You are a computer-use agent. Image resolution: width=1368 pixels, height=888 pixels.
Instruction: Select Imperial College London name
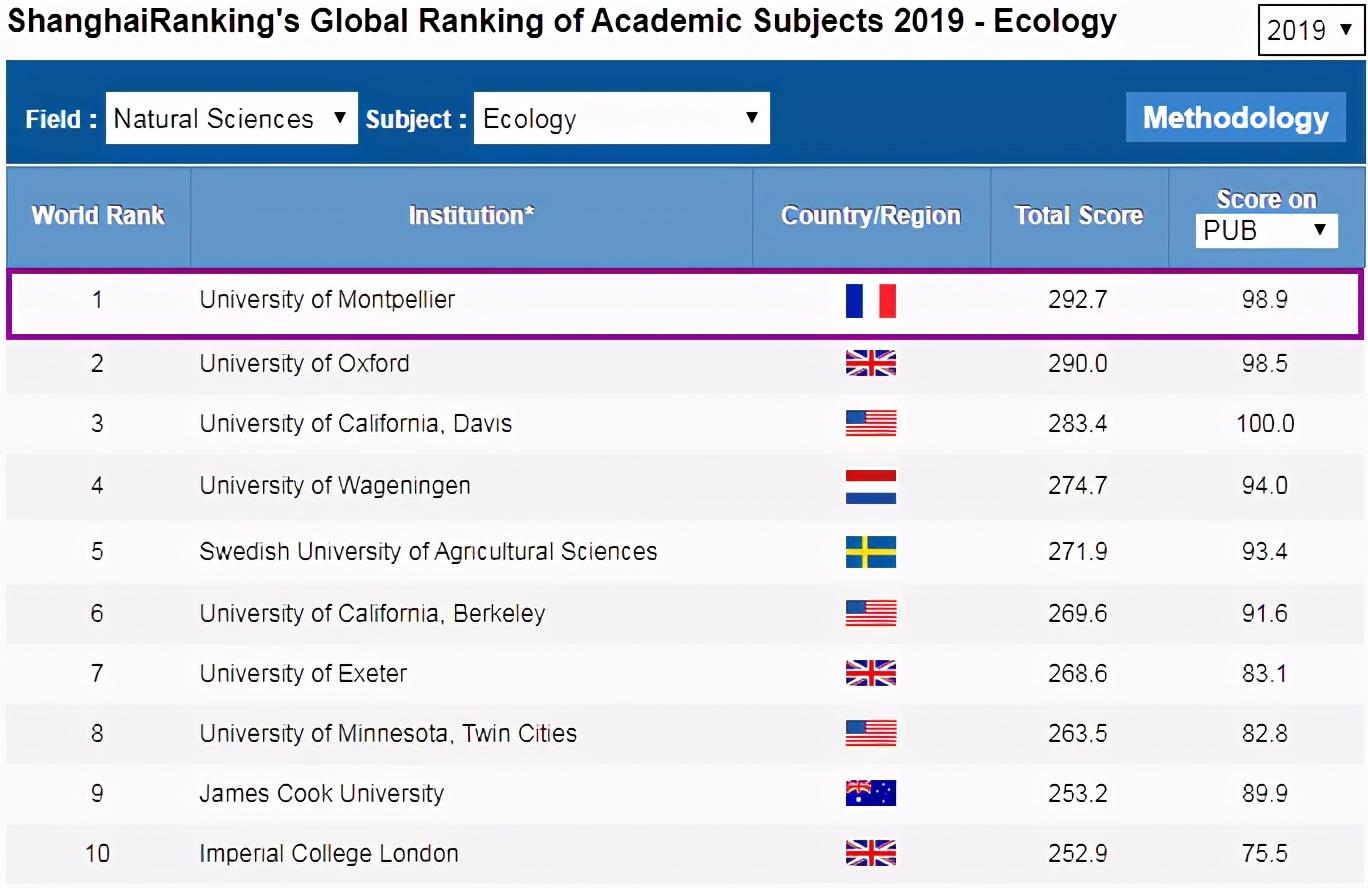coord(329,854)
